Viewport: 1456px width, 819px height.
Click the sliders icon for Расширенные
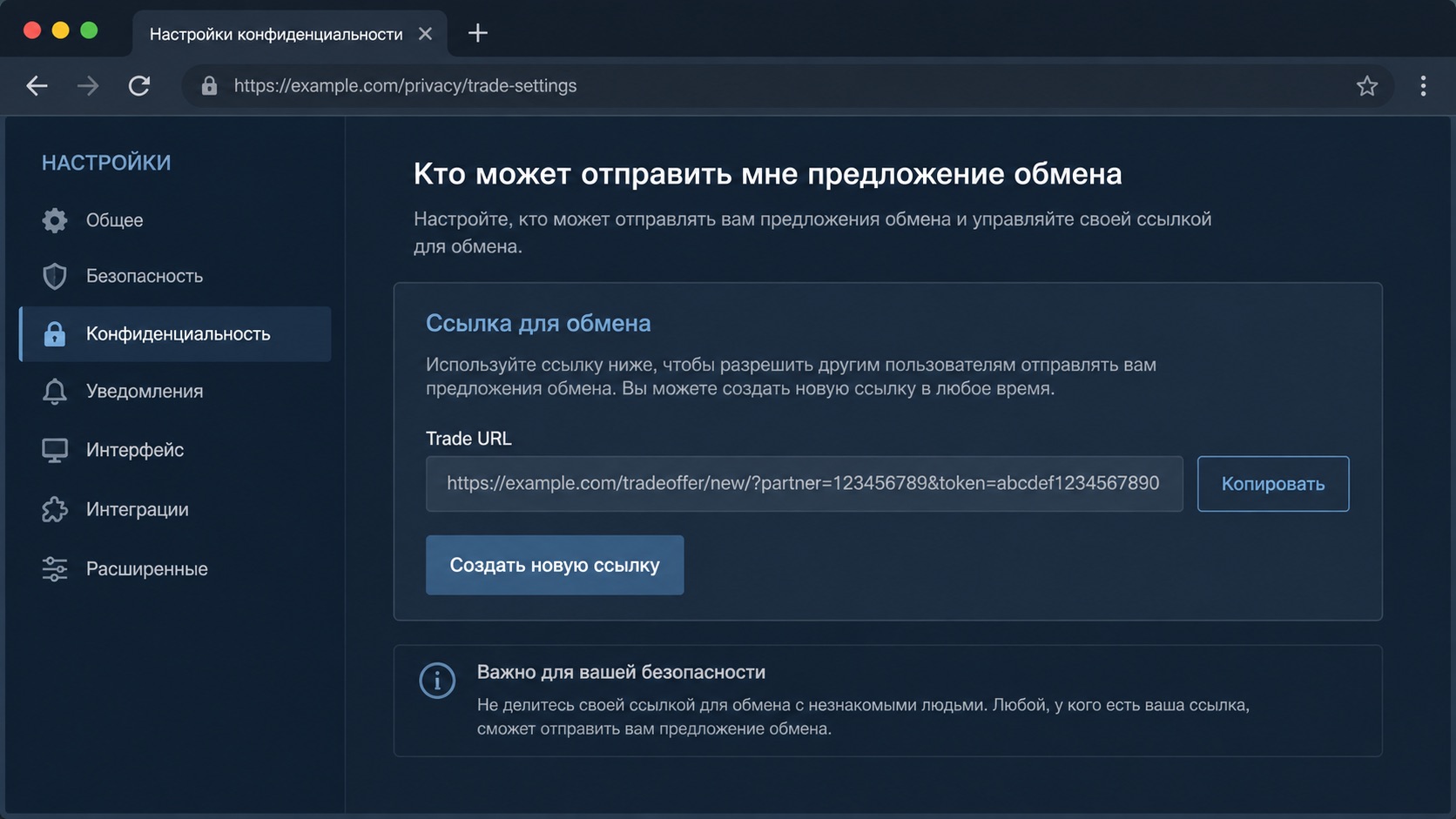point(55,568)
